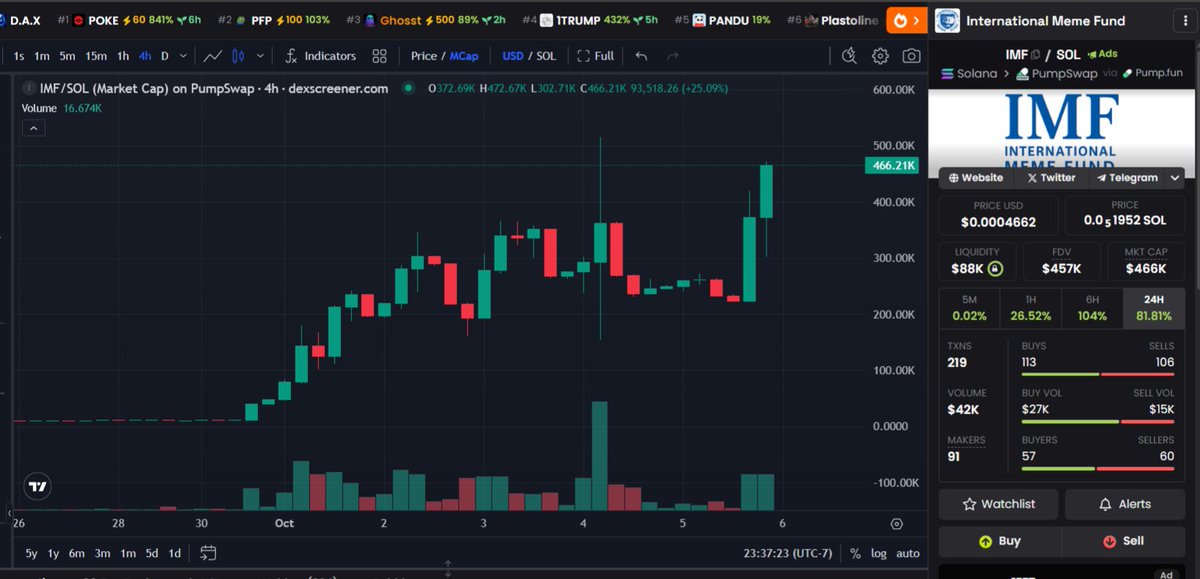Copy the IMF token address

pos(1035,54)
